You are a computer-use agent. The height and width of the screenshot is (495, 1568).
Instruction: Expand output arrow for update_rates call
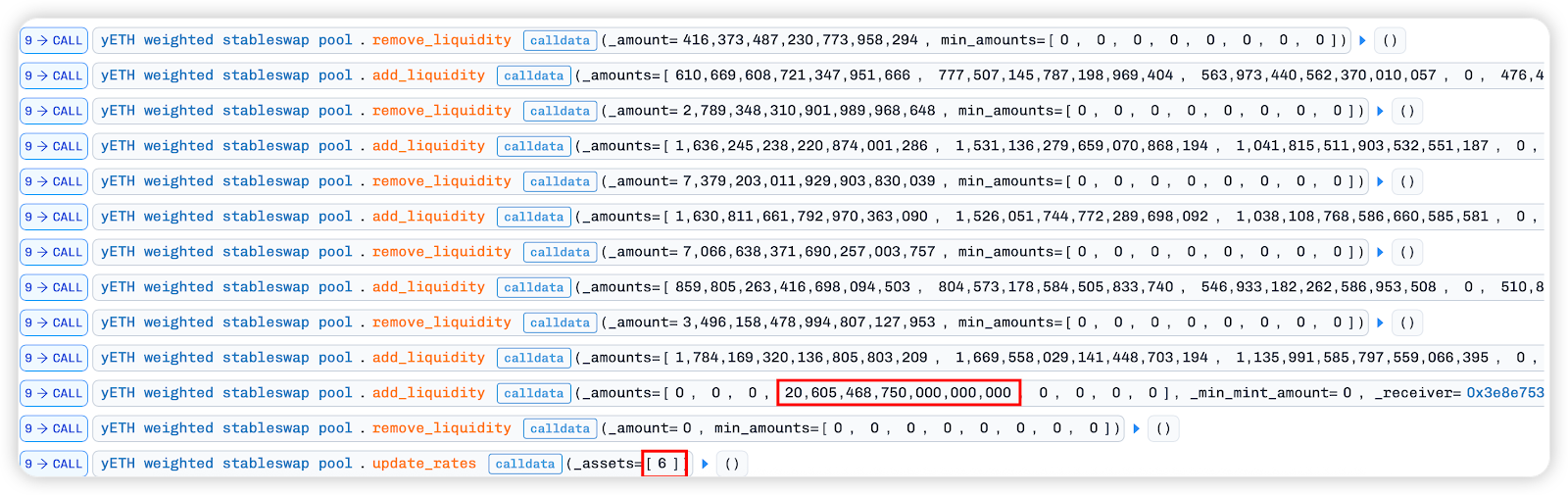pyautogui.click(x=705, y=465)
